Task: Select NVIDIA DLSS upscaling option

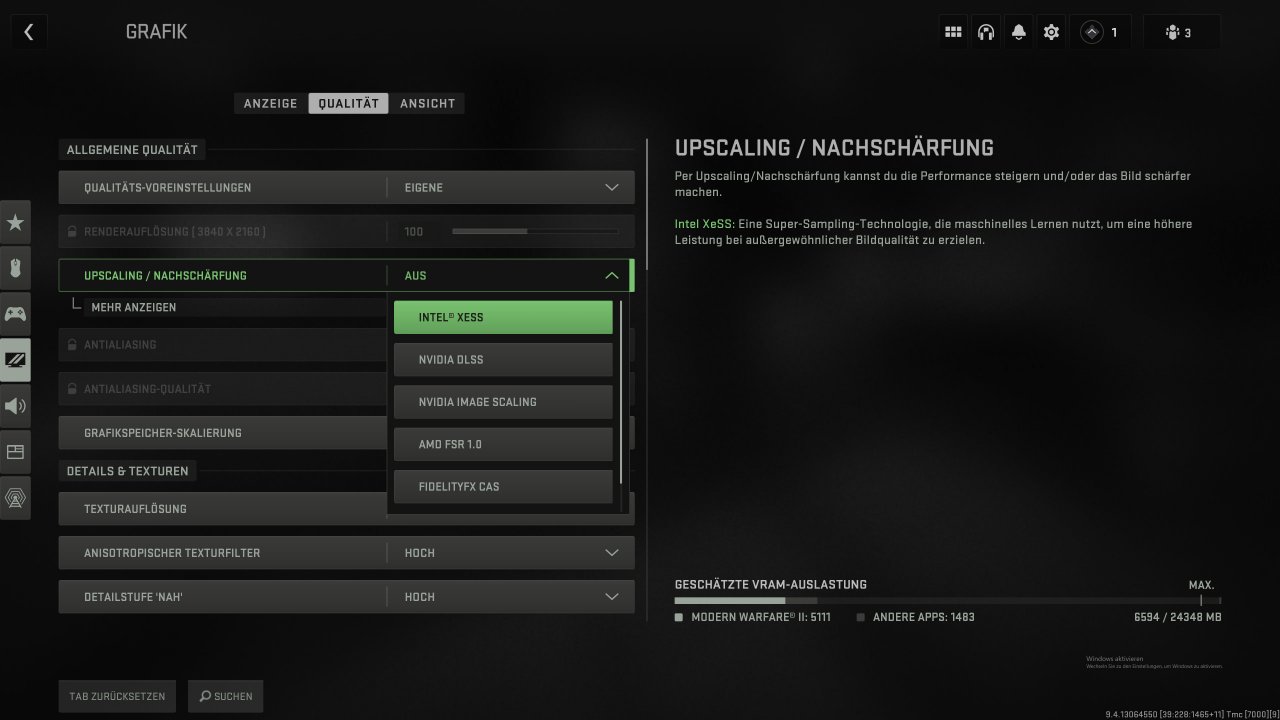Action: [x=503, y=359]
